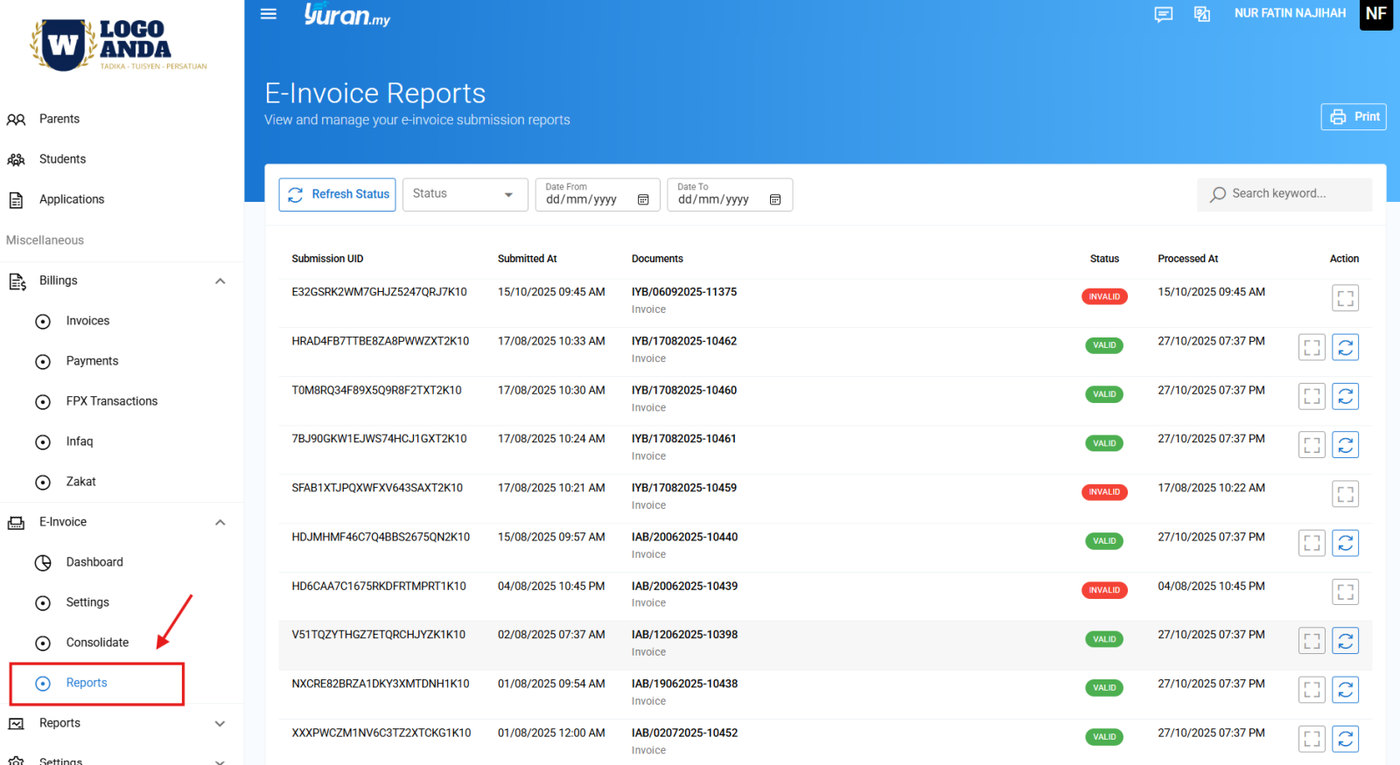Click the language translate icon

point(1202,14)
